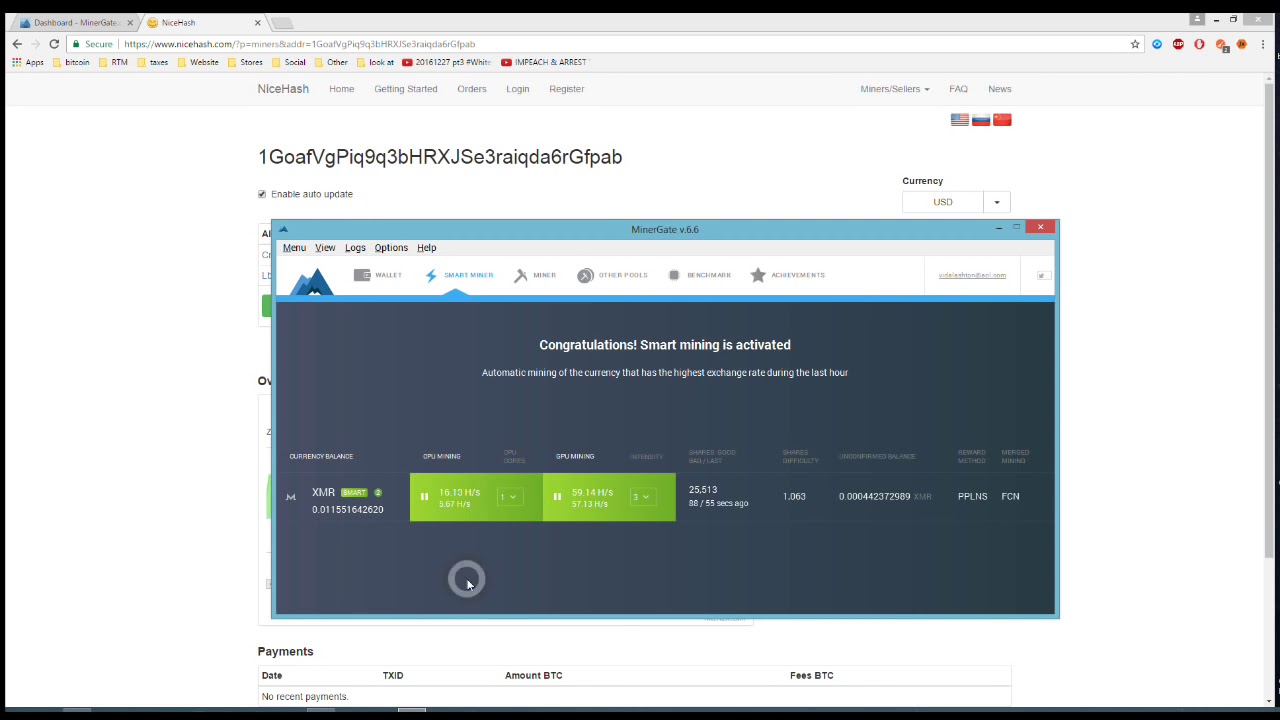The height and width of the screenshot is (720, 1280).
Task: Open the Orders page link
Action: [472, 89]
